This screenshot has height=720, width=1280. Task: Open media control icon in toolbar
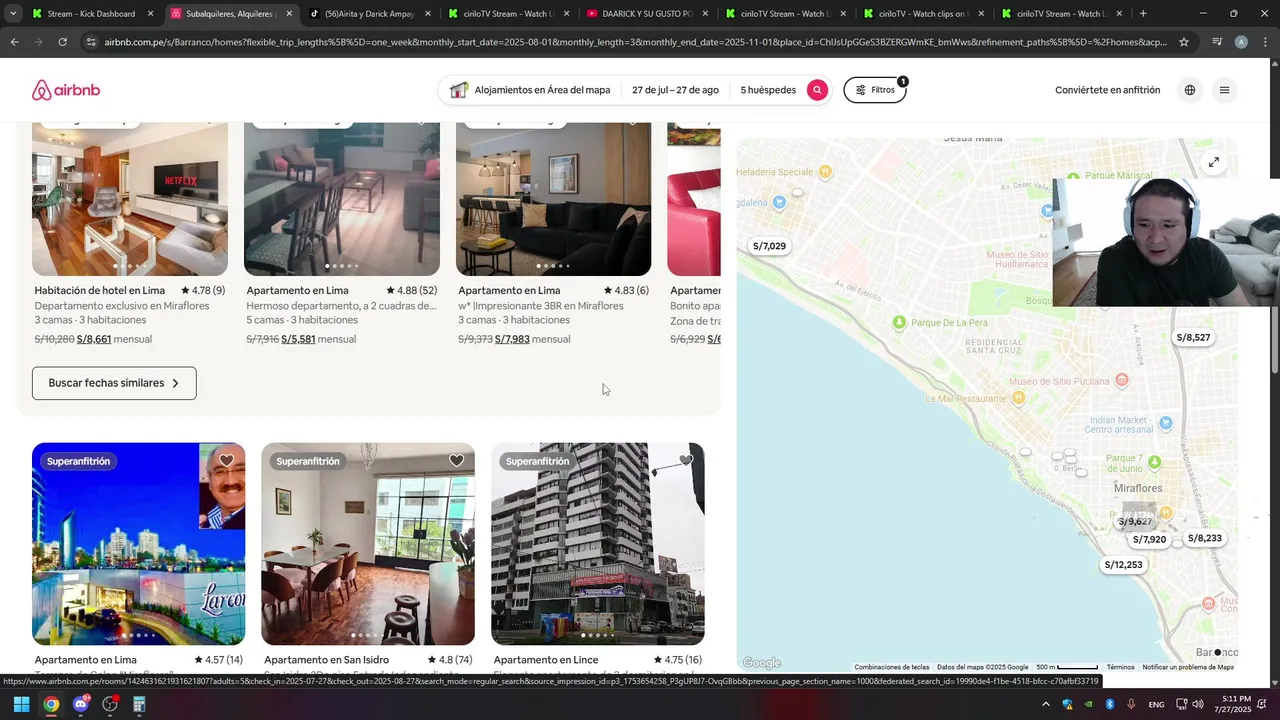tap(1217, 42)
